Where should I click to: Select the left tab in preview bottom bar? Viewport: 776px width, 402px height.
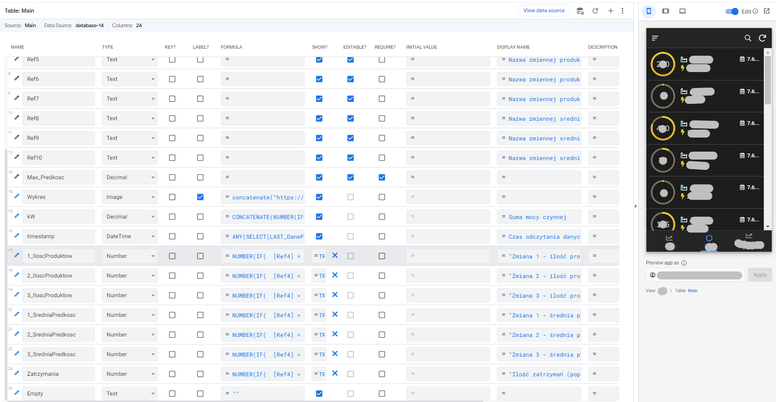pyautogui.click(x=670, y=242)
